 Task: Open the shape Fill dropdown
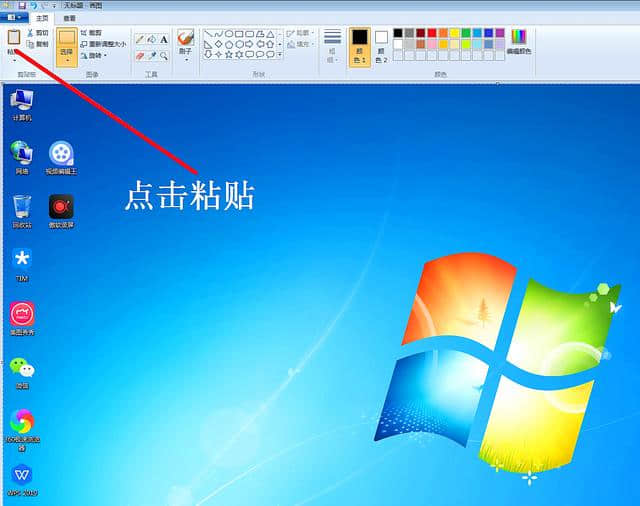(300, 44)
